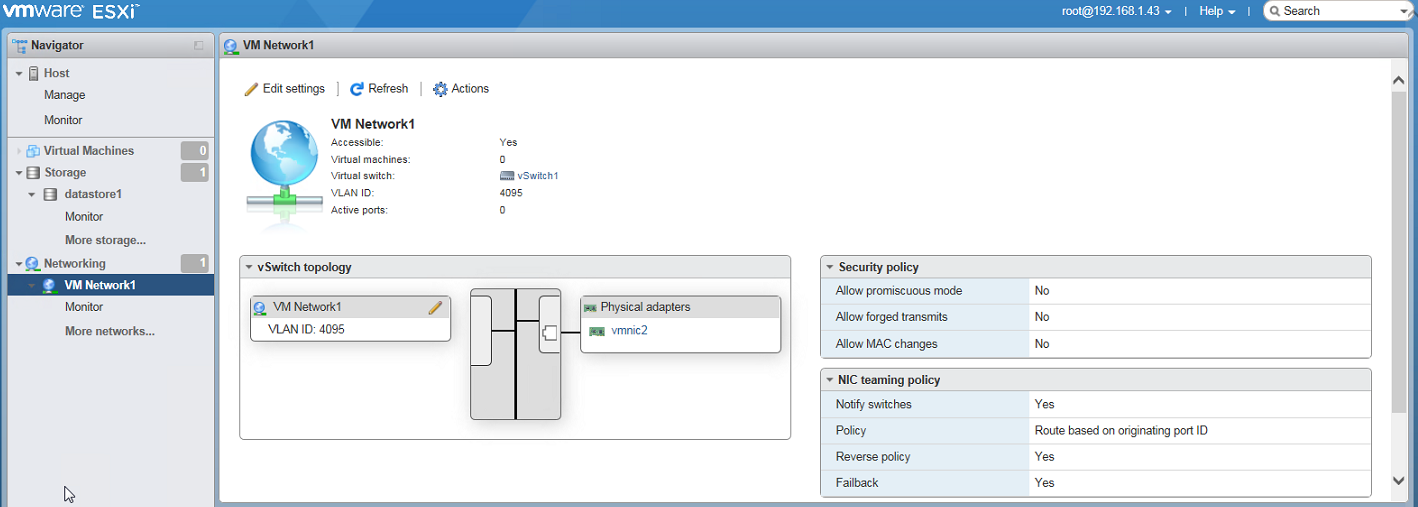Open the Help menu
This screenshot has width=1418, height=507.
pos(1217,11)
